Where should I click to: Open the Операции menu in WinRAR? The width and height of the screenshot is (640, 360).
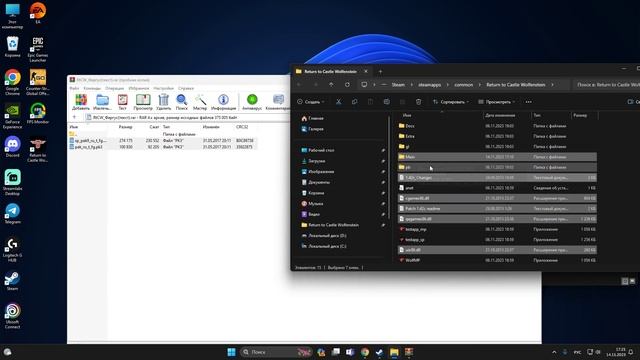114,88
